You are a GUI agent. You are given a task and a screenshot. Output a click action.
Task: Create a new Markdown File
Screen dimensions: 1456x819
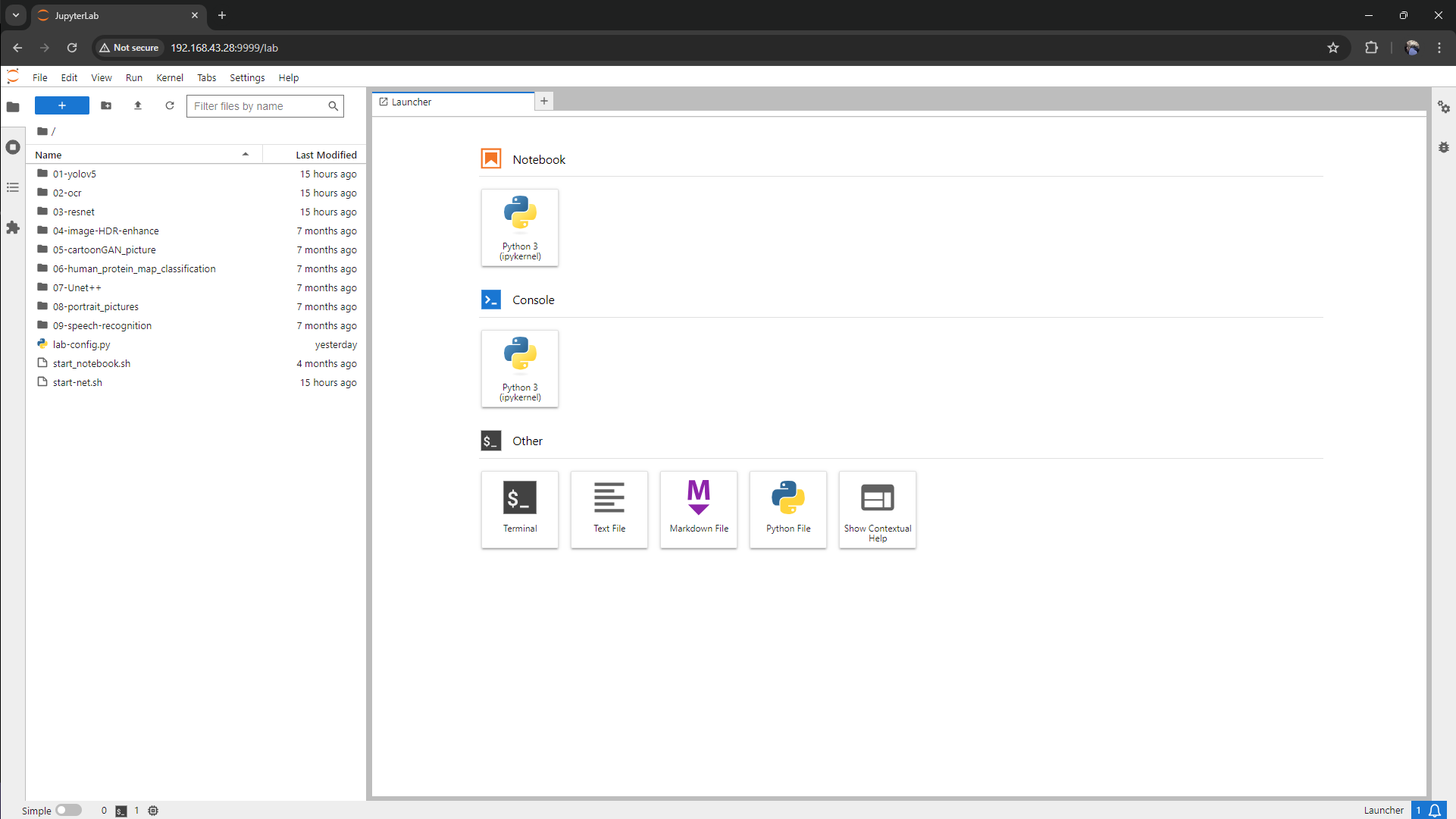click(x=699, y=509)
